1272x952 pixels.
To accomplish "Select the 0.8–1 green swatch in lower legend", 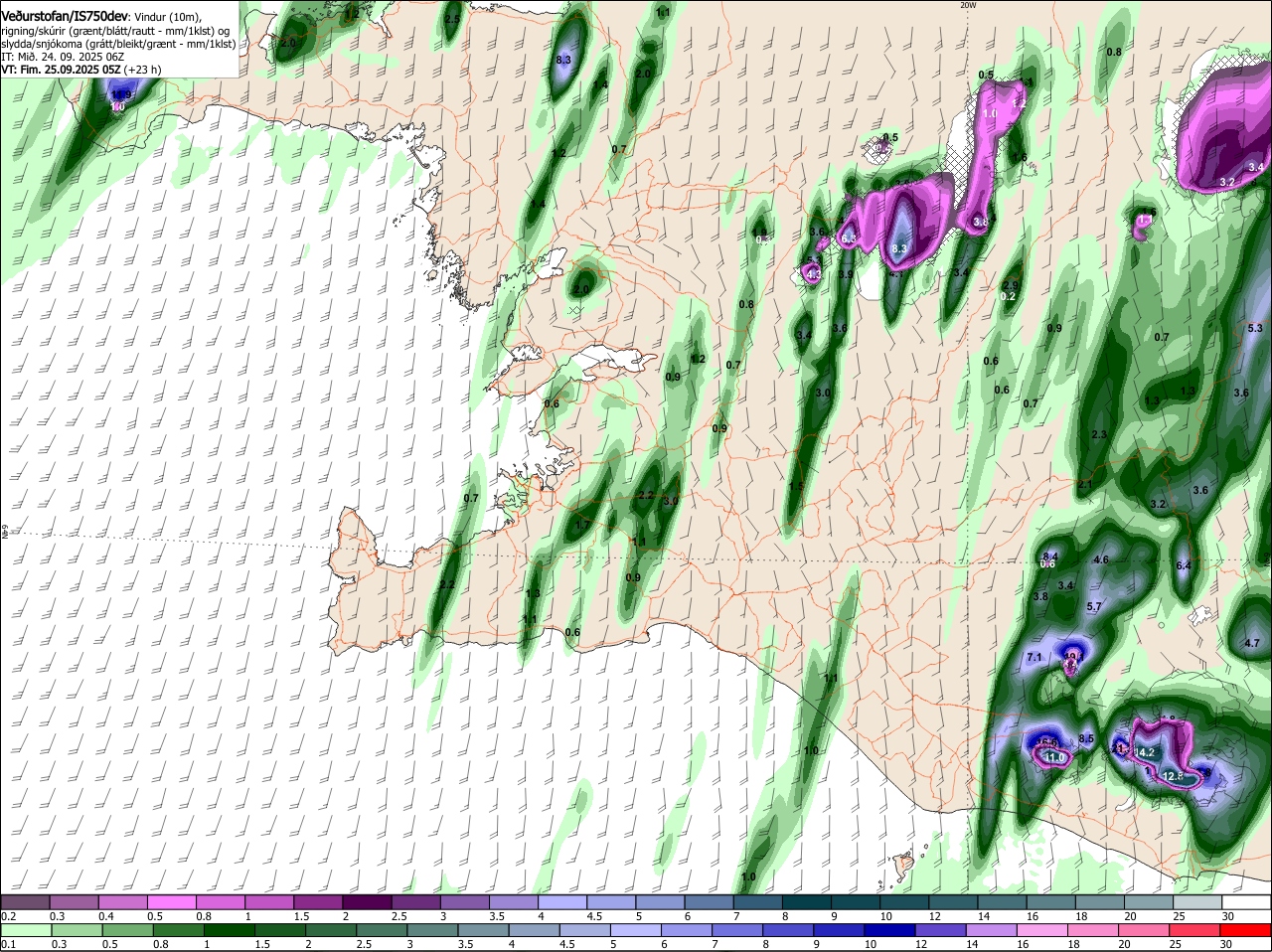I will [180, 929].
